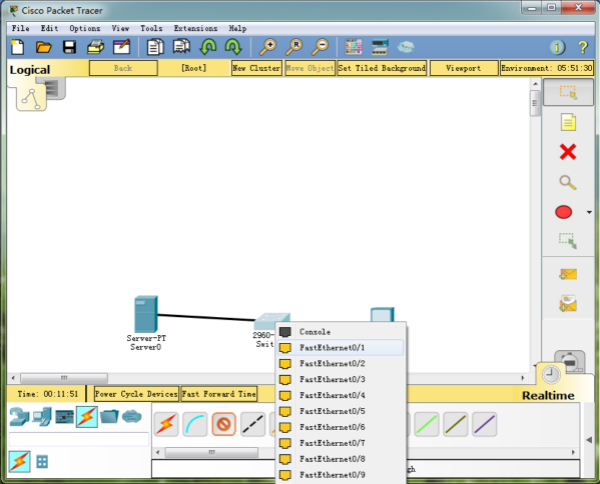This screenshot has height=484, width=600.
Task: Click the New Cluster button
Action: pyautogui.click(x=256, y=68)
